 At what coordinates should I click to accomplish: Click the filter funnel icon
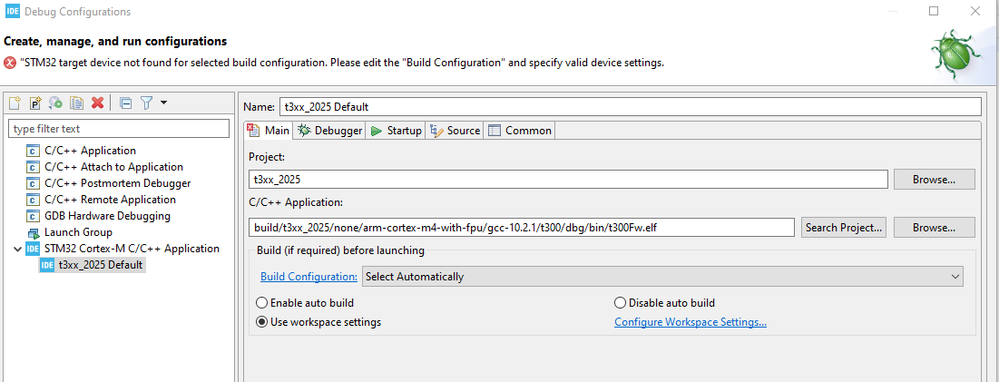147,103
